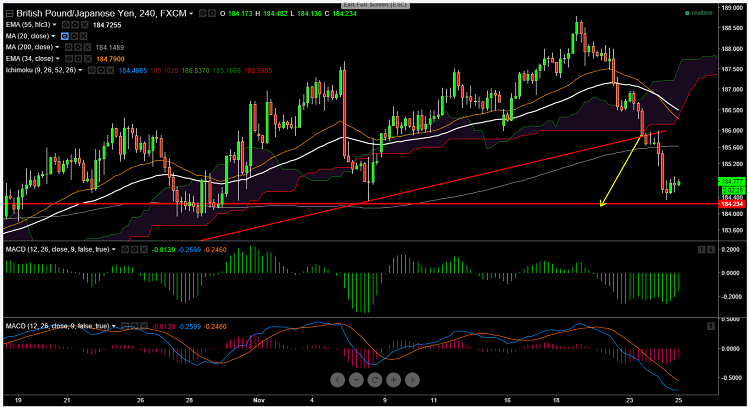Click the 2:02:25 countdown label
The height and width of the screenshot is (407, 748).
[x=733, y=190]
